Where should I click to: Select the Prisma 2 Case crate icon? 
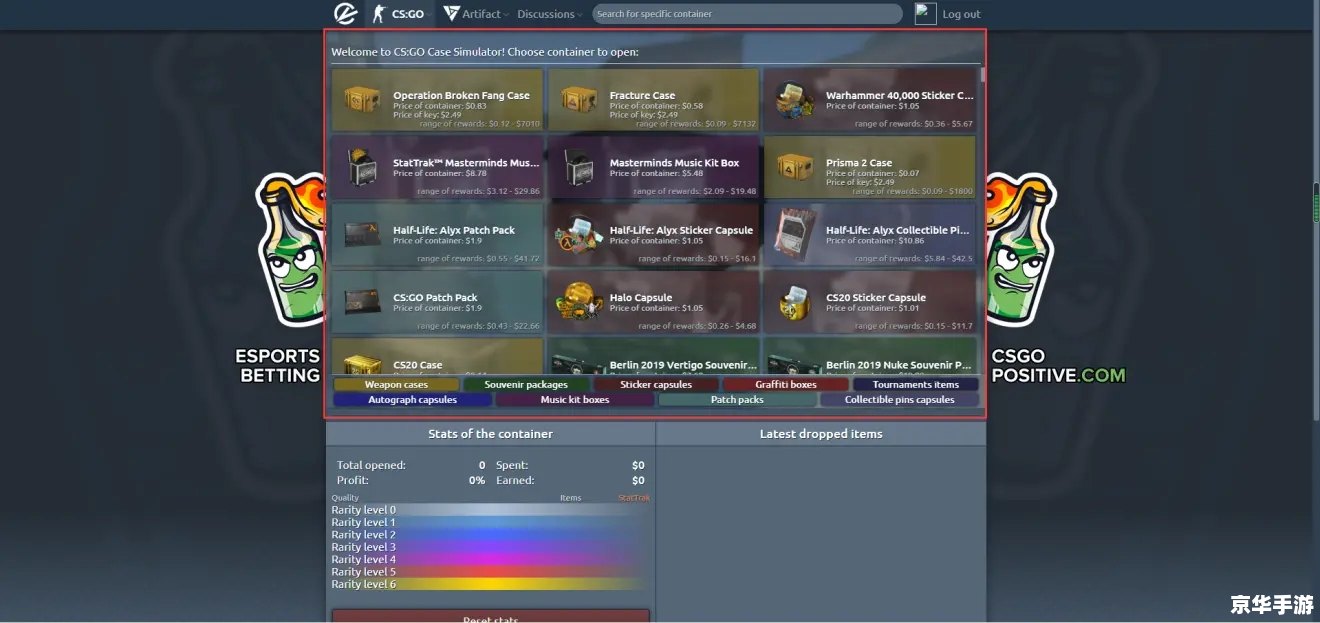coord(794,166)
